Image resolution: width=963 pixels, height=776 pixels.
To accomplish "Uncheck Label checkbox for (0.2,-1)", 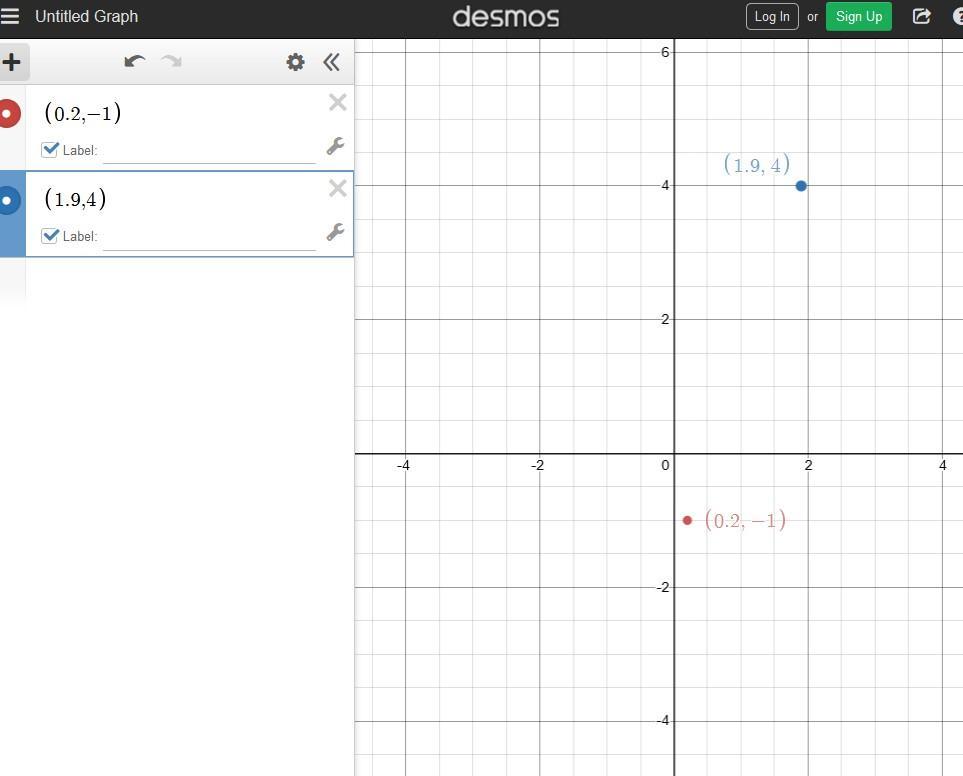I will (50, 150).
